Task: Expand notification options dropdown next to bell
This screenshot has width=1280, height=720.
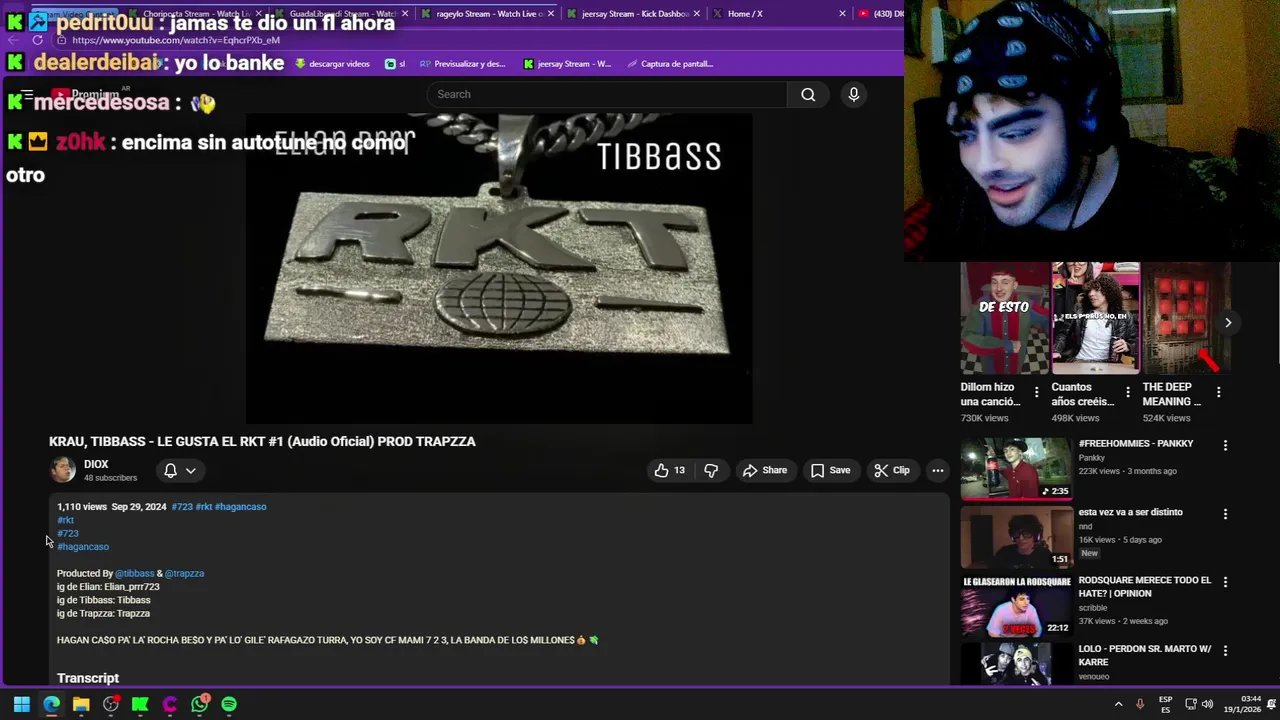Action: 190,470
